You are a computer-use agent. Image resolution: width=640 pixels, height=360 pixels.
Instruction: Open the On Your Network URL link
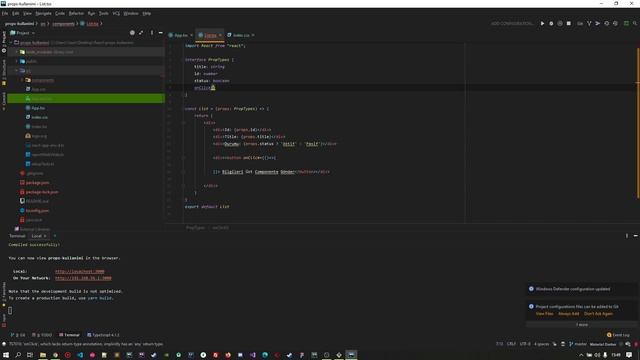pyautogui.click(x=83, y=278)
